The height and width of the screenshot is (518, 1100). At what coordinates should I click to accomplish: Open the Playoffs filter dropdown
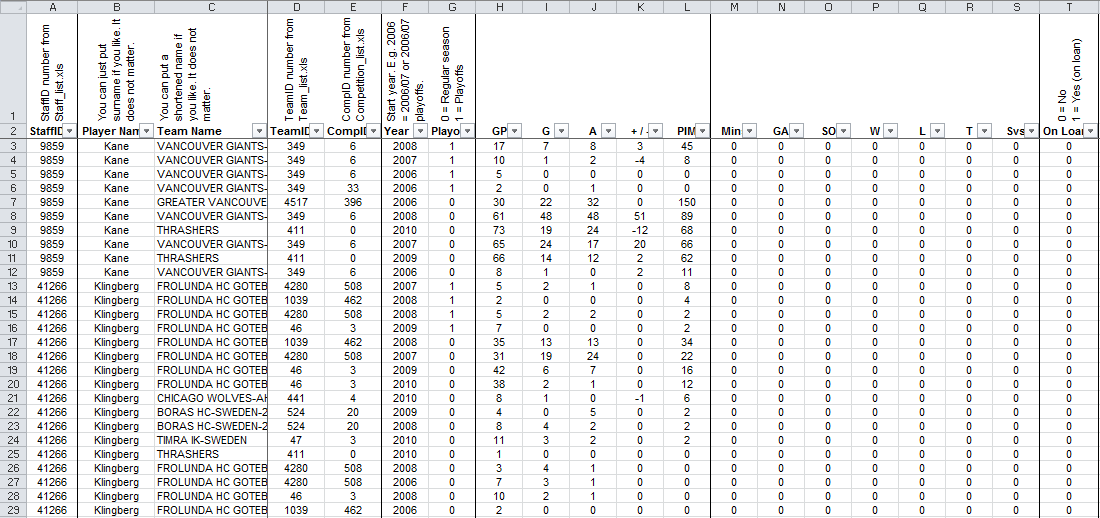[x=467, y=131]
